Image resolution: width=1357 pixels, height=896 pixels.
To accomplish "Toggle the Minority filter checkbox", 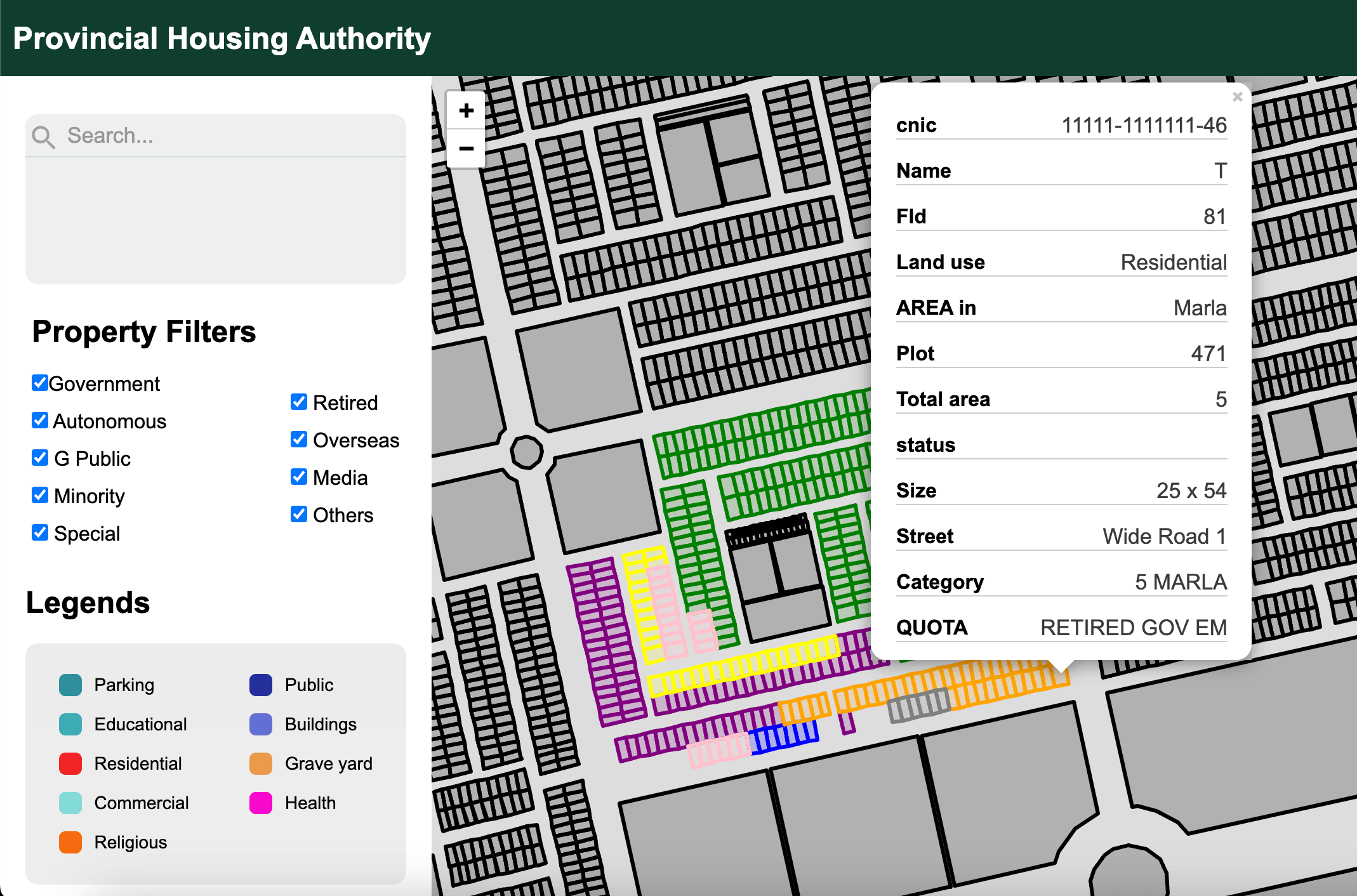I will (x=40, y=495).
